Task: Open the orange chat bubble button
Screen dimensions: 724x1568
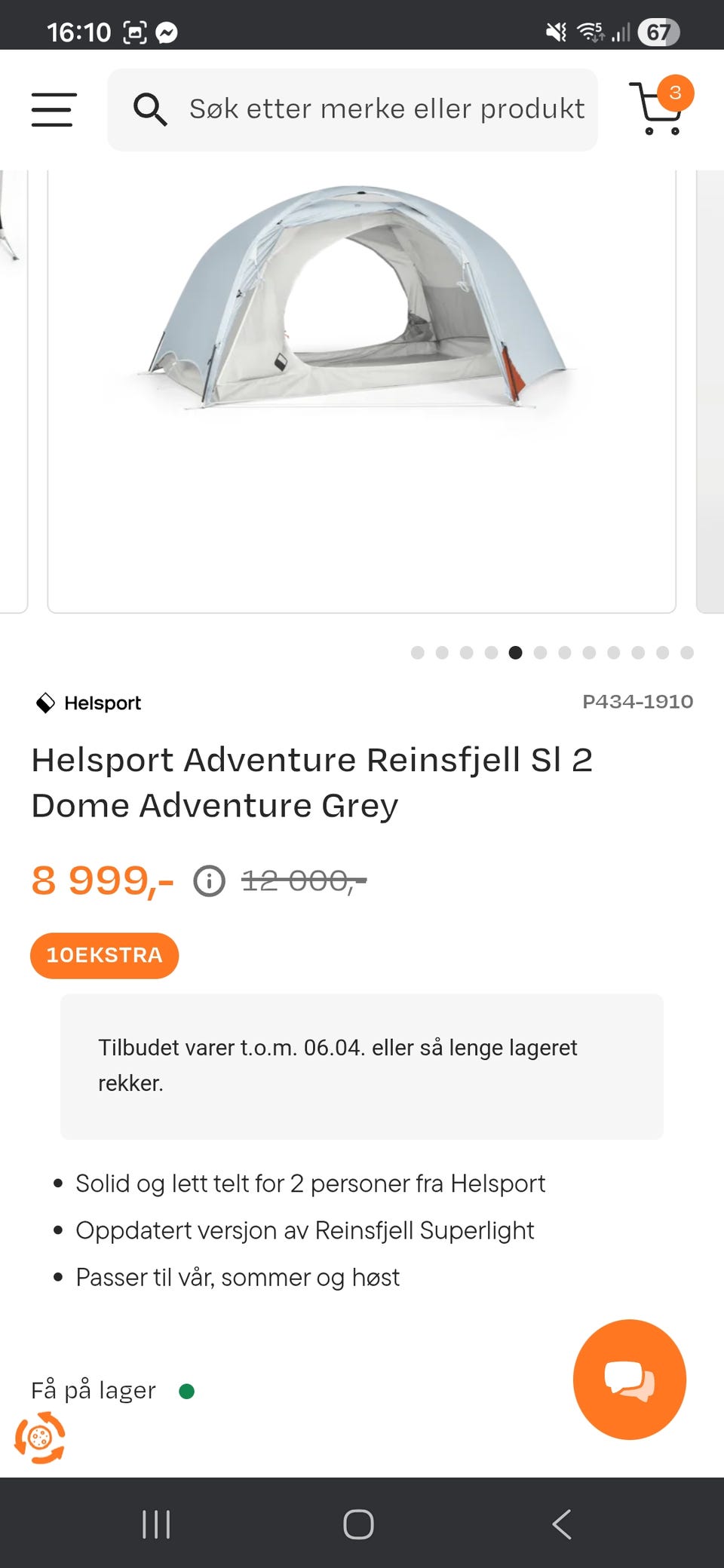Action: click(629, 1380)
